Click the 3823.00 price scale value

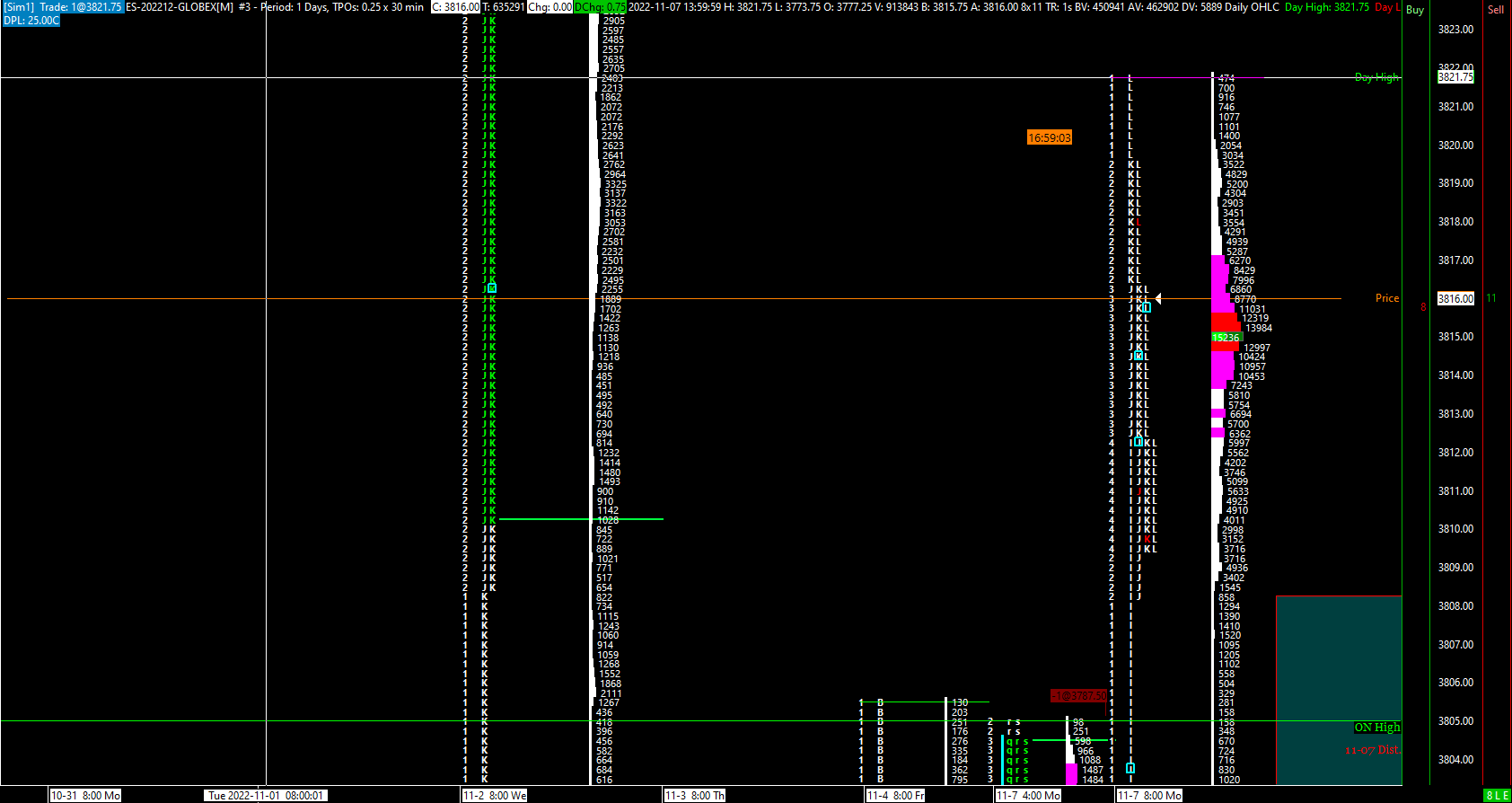coord(1455,30)
